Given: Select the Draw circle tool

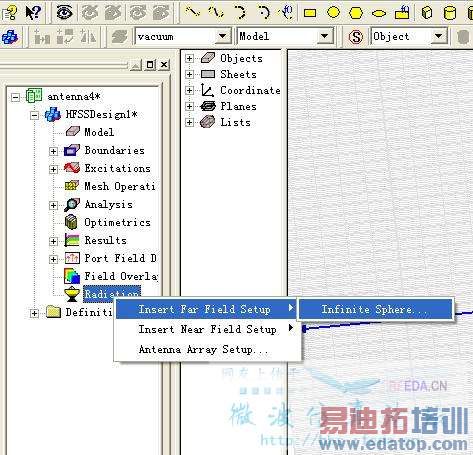Looking at the screenshot, I should click(333, 12).
